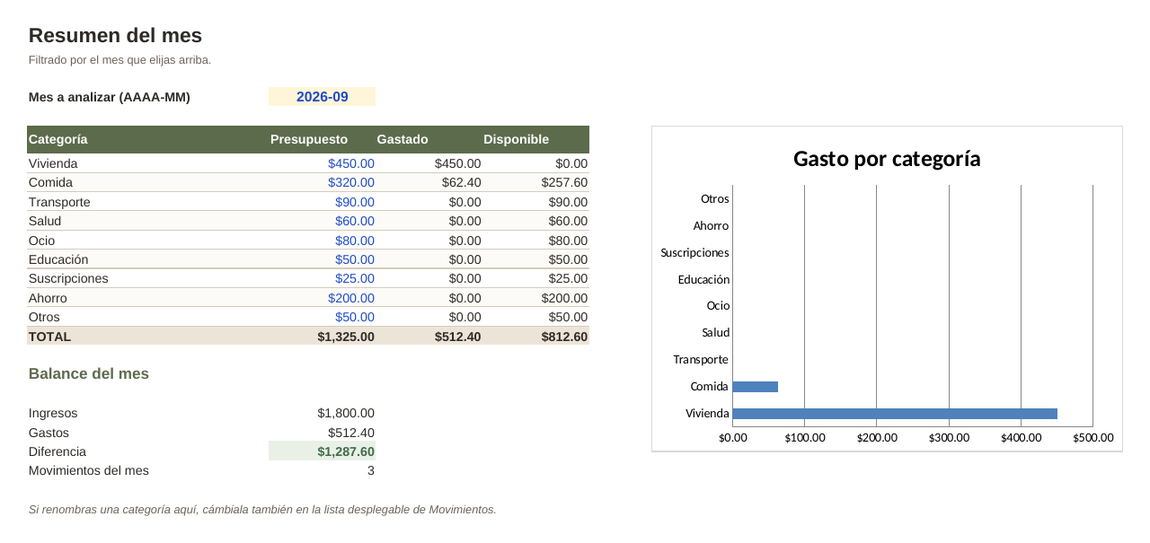The height and width of the screenshot is (543, 1150).
Task: Click the Transporte axis label in chart
Action: pyautogui.click(x=700, y=360)
